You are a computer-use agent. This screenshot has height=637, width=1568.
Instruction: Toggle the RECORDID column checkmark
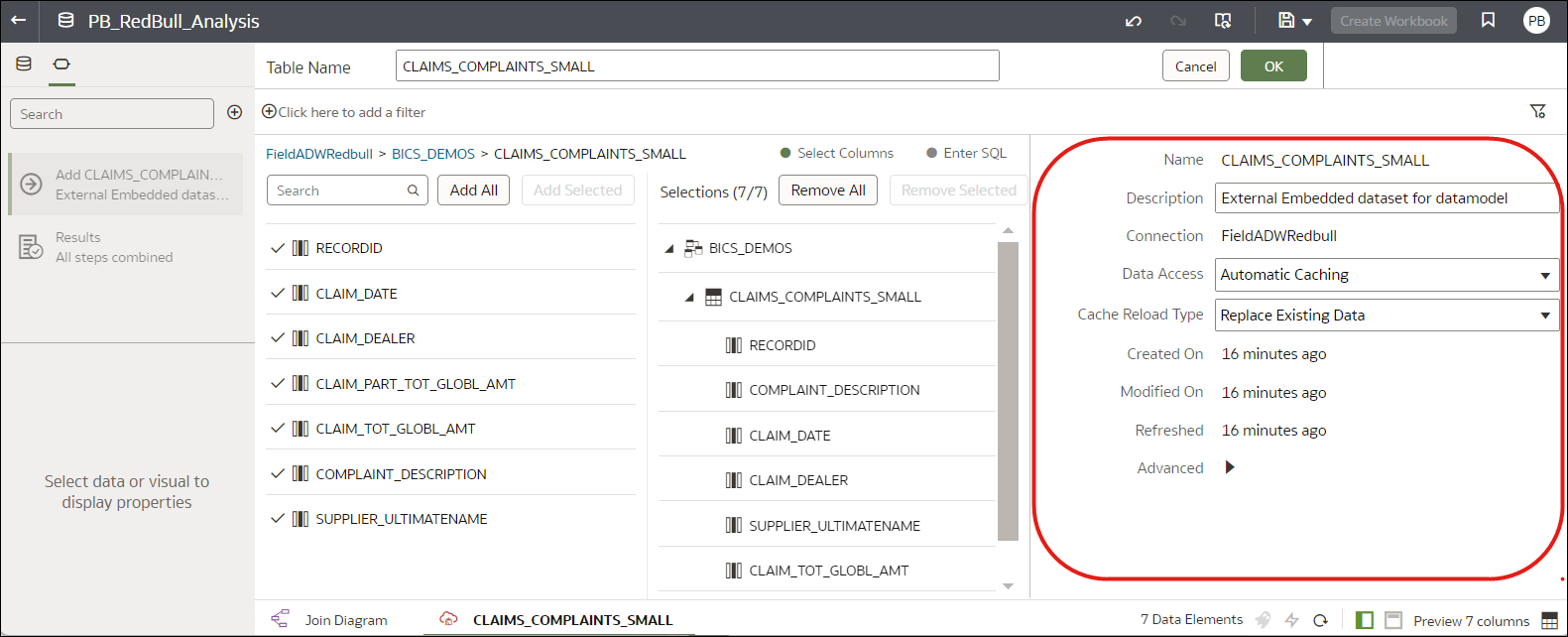point(278,248)
